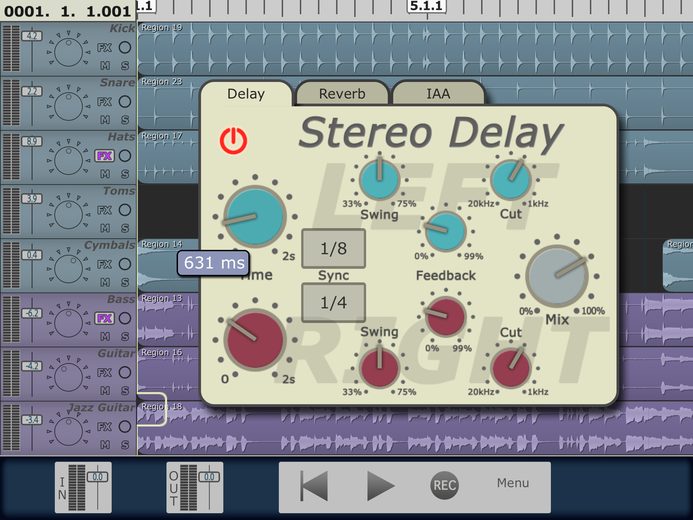
Task: Open active FX on the Hats track
Action: pyautogui.click(x=104, y=156)
